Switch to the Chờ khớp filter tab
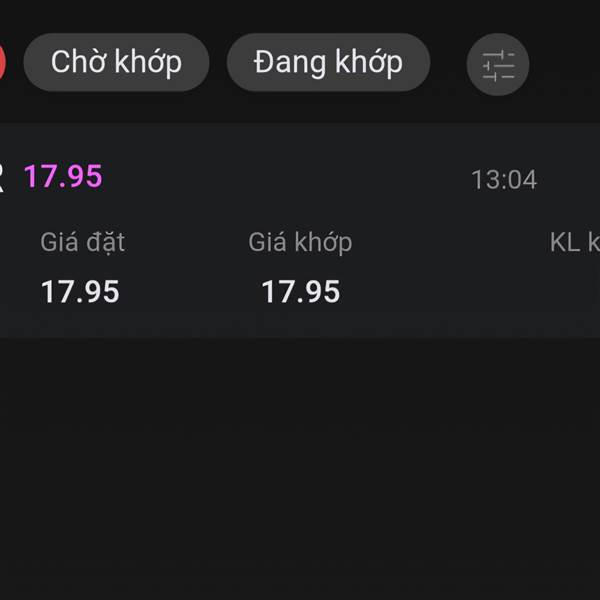This screenshot has height=600, width=600. [116, 62]
